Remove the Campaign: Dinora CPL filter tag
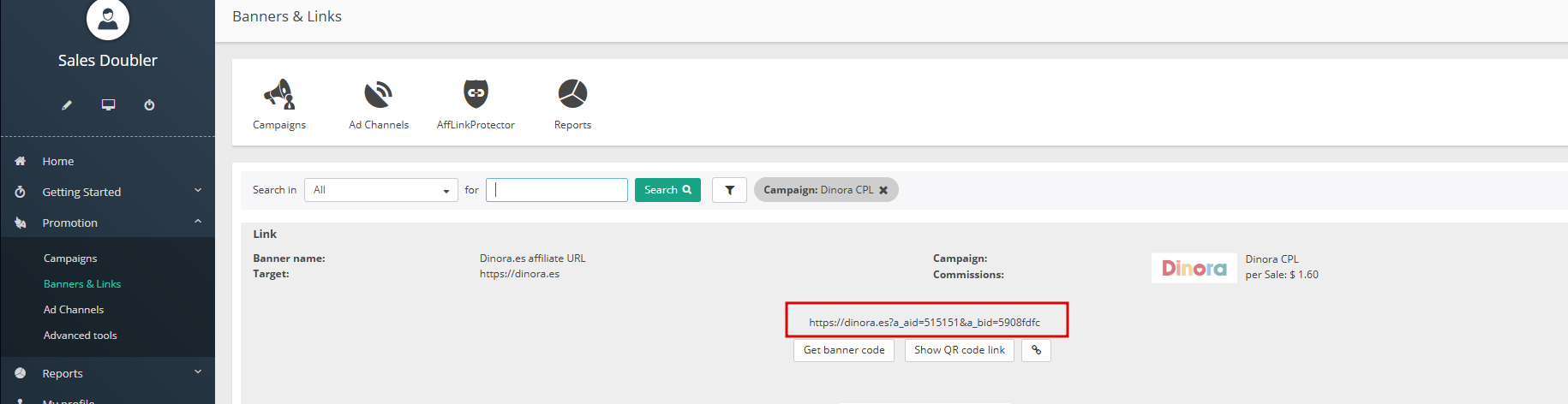This screenshot has width=1568, height=404. [x=883, y=190]
